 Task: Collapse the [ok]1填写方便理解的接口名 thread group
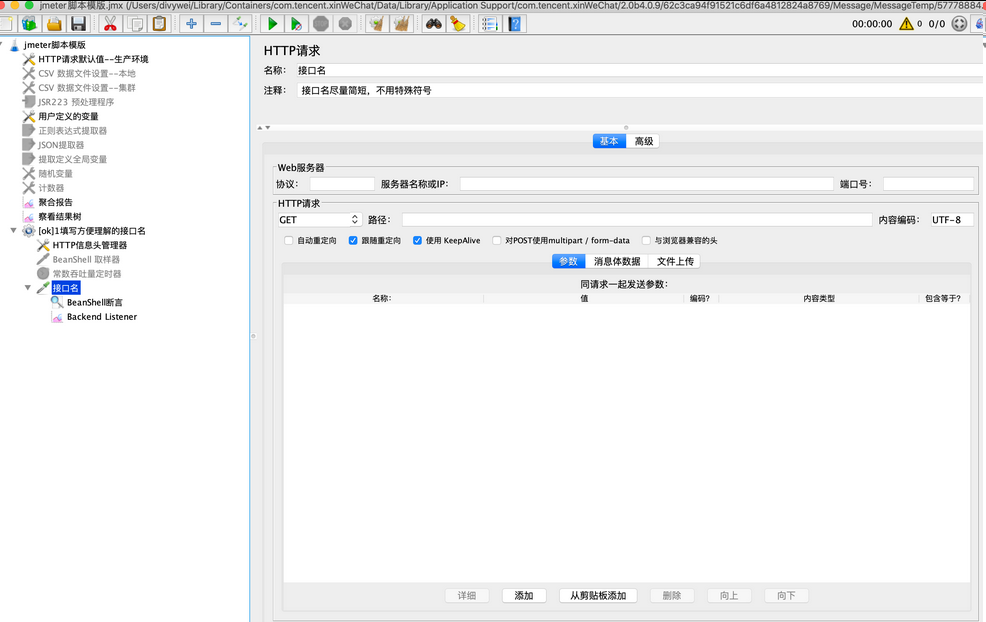pos(13,231)
